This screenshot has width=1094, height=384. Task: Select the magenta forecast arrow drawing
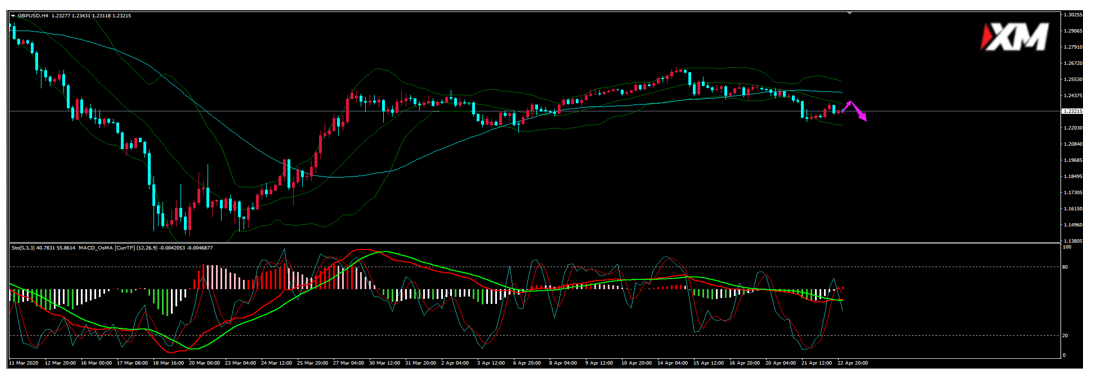(x=855, y=111)
